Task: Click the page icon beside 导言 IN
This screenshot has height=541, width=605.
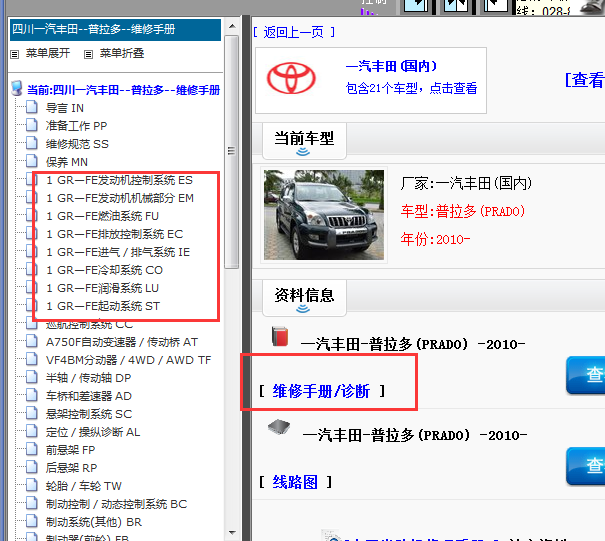Action: 32,107
